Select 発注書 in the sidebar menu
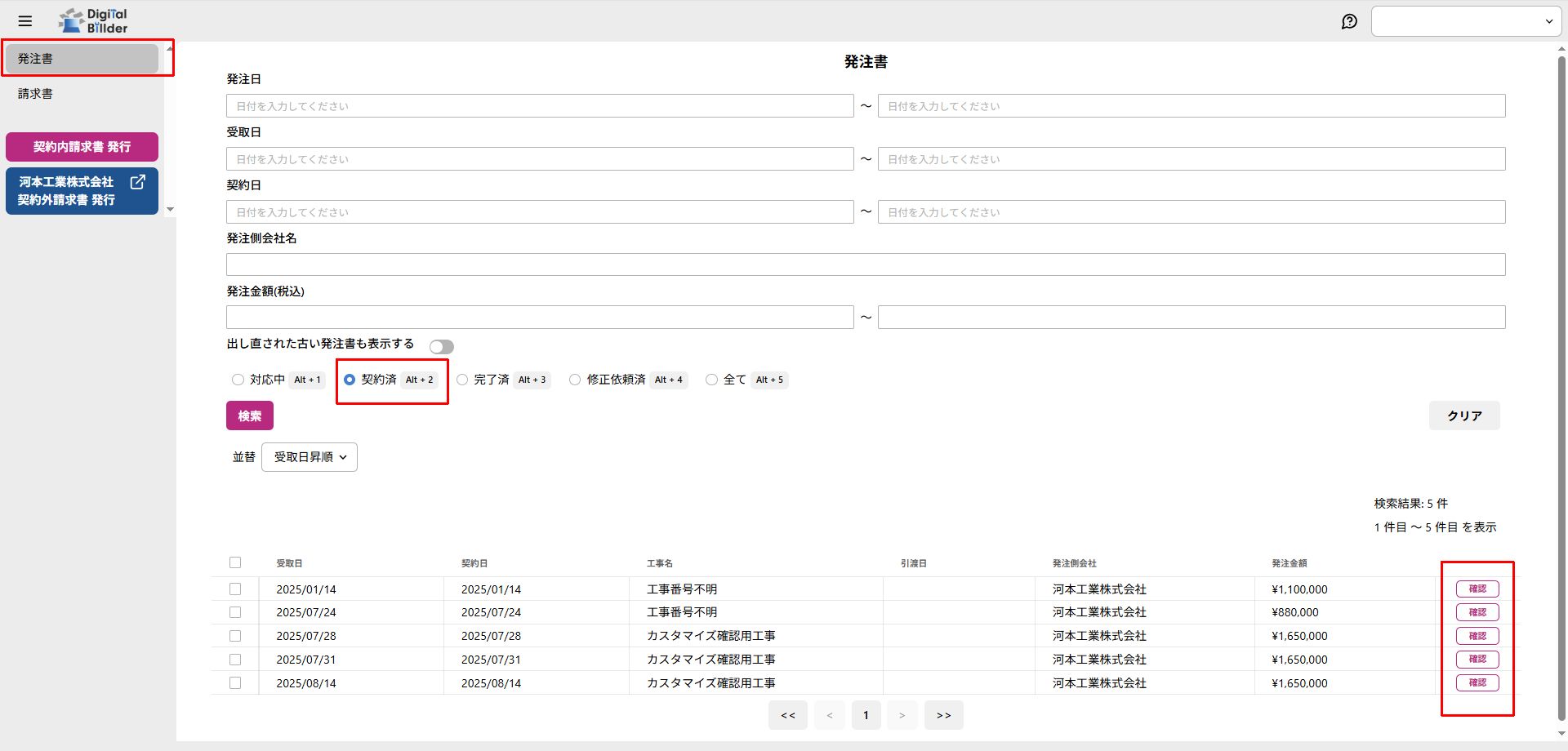 [82, 59]
